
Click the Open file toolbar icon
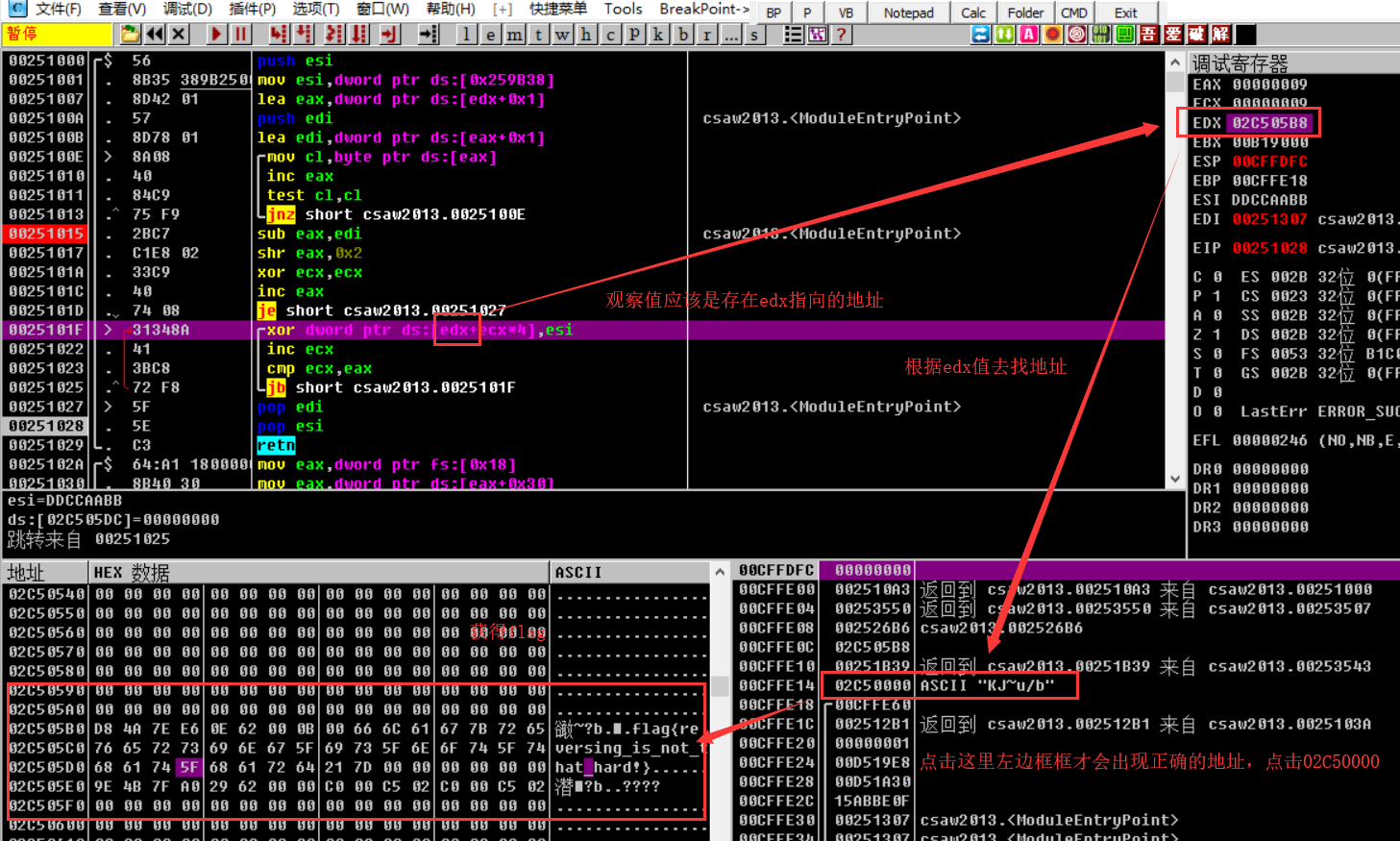pyautogui.click(x=131, y=35)
